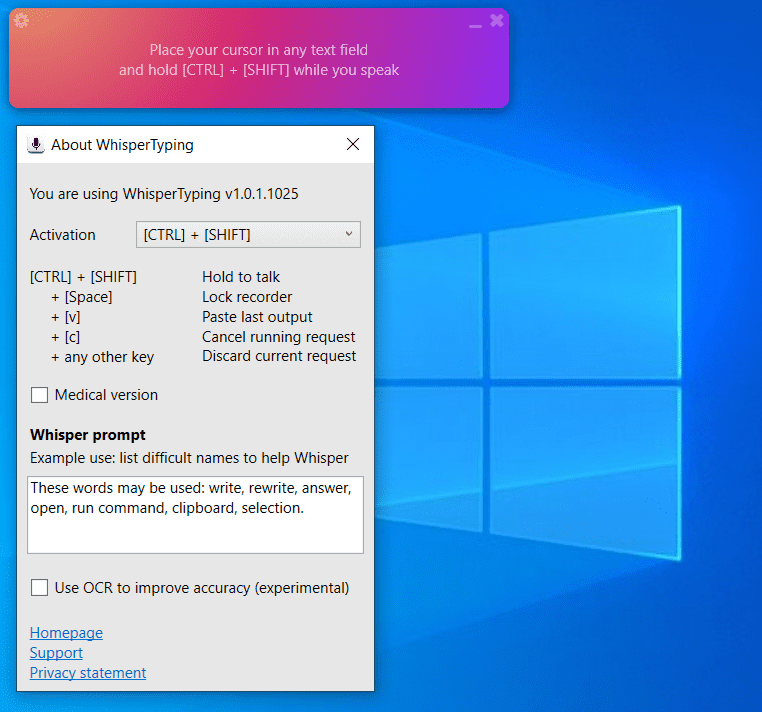Click the 'Whisper prompt' heading
The width and height of the screenshot is (762, 712).
click(x=88, y=435)
